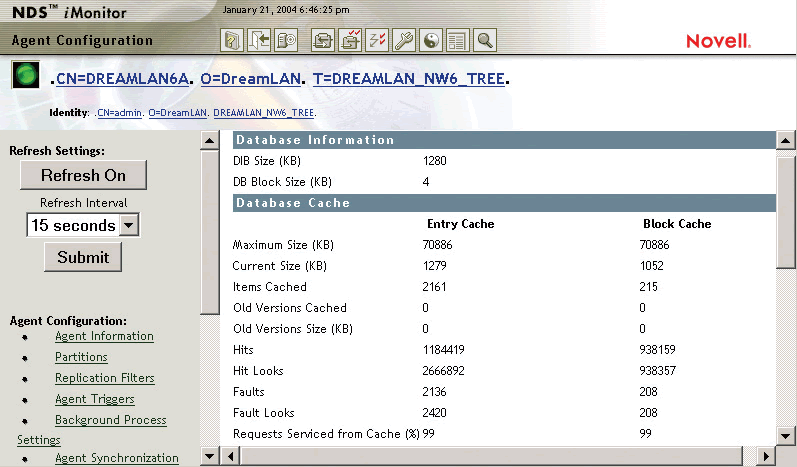797x467 pixels.
Task: Click the Old Versions Cached label
Action: point(290,308)
